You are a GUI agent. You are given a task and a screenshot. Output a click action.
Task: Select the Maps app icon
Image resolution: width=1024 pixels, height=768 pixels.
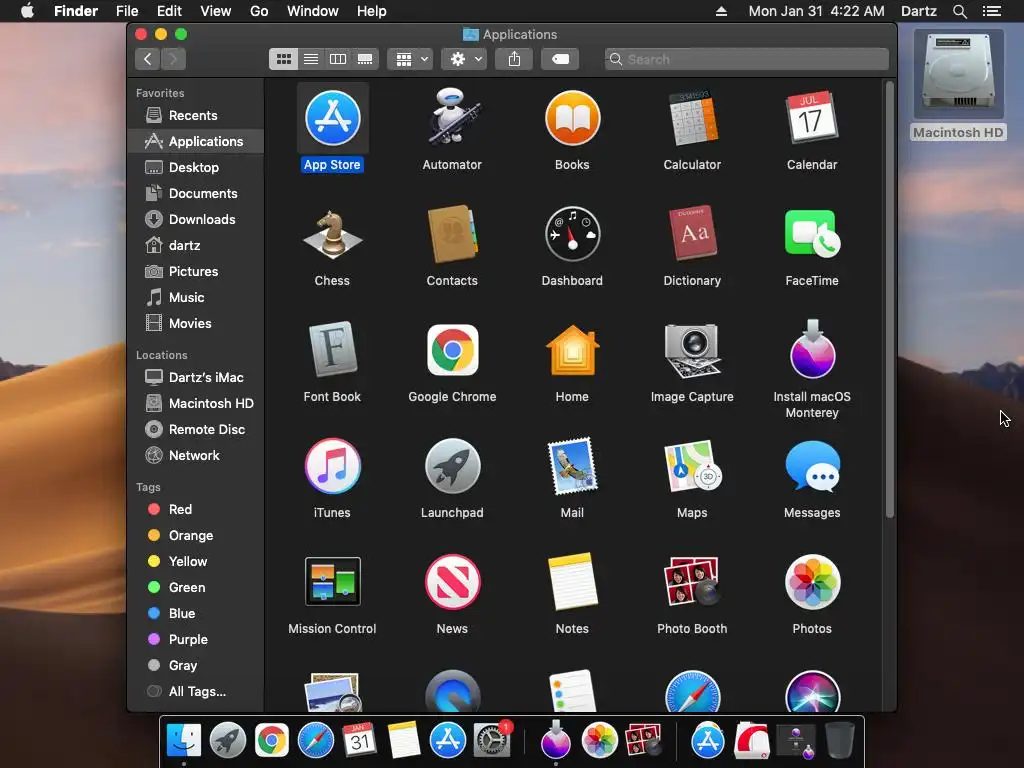click(x=692, y=466)
